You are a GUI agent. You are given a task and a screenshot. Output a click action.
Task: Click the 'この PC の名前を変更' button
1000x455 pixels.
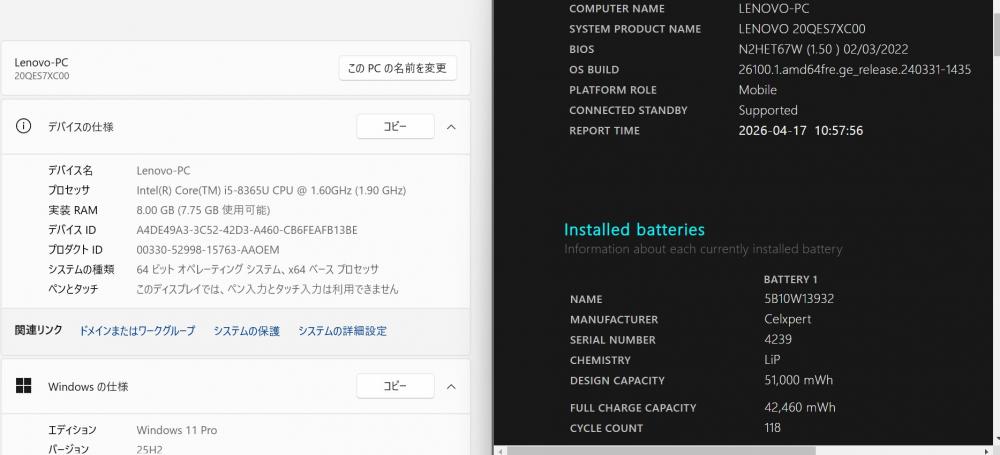[x=397, y=68]
